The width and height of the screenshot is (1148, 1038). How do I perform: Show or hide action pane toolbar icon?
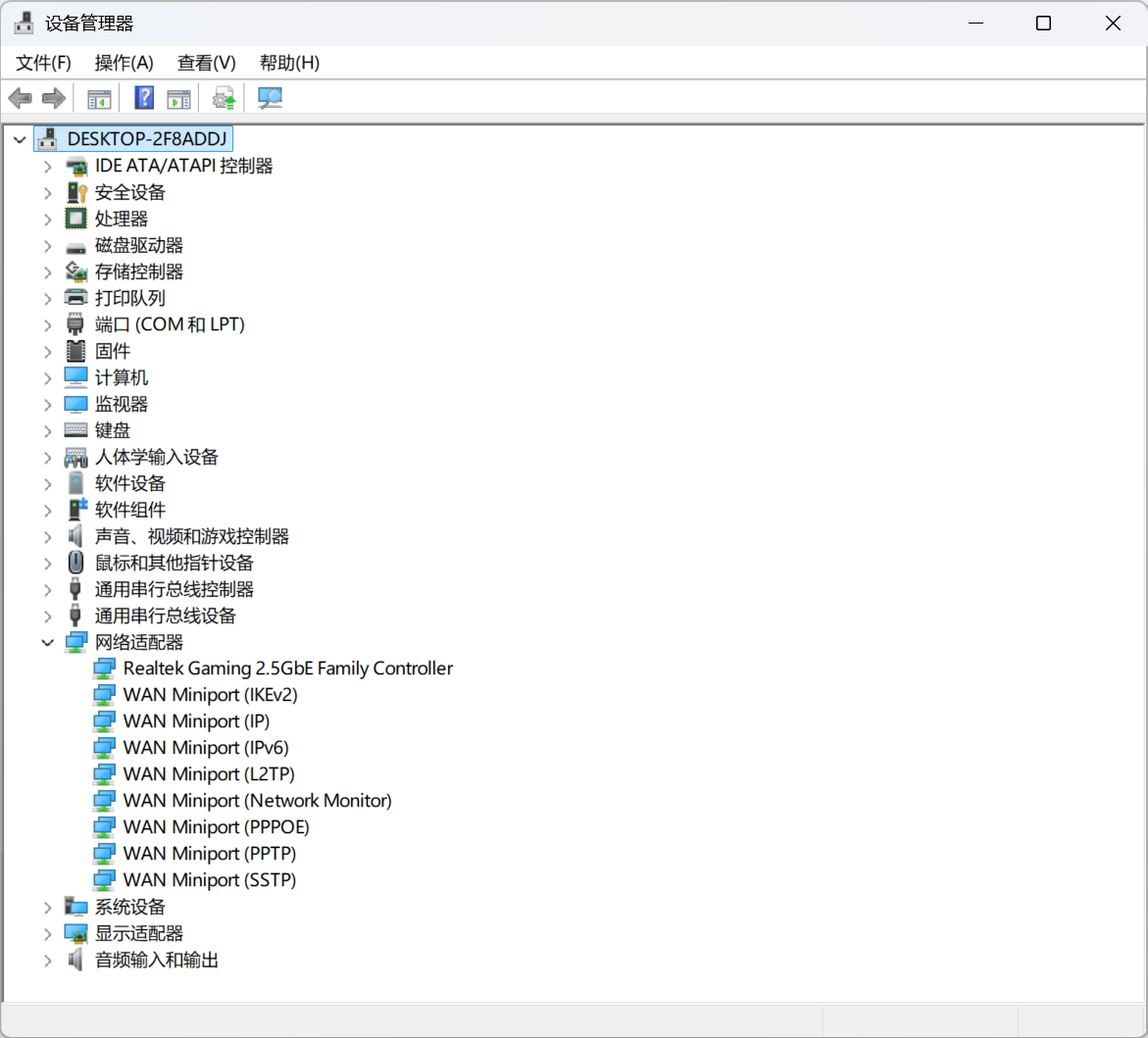(x=178, y=98)
